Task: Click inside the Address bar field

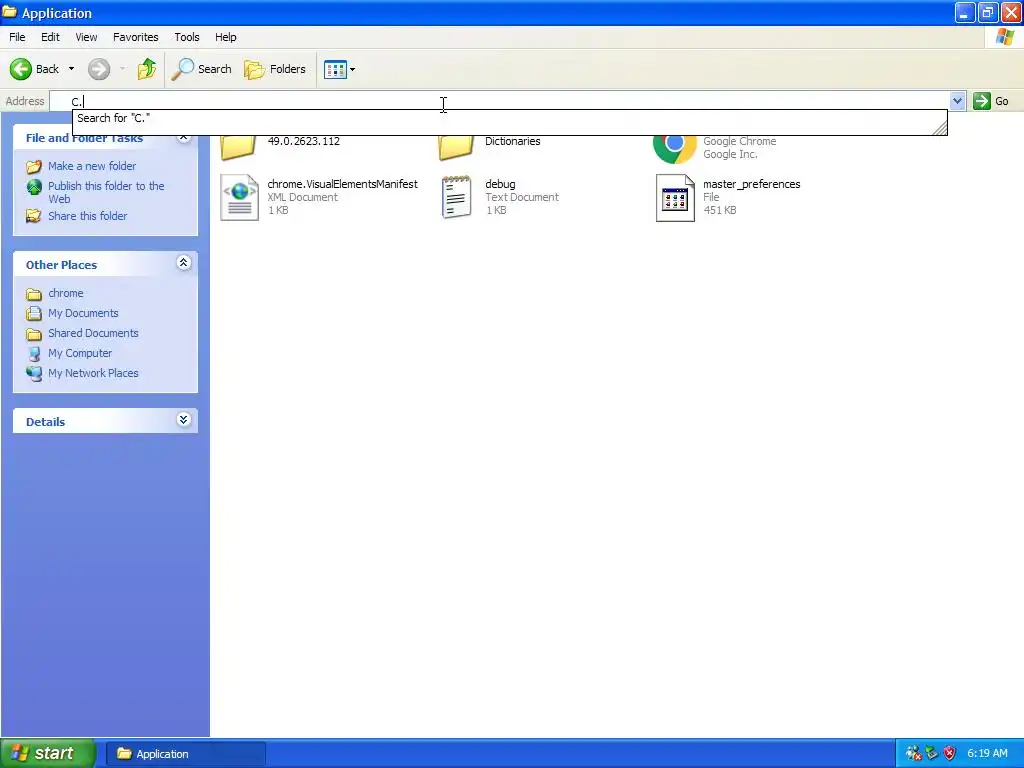Action: [500, 101]
